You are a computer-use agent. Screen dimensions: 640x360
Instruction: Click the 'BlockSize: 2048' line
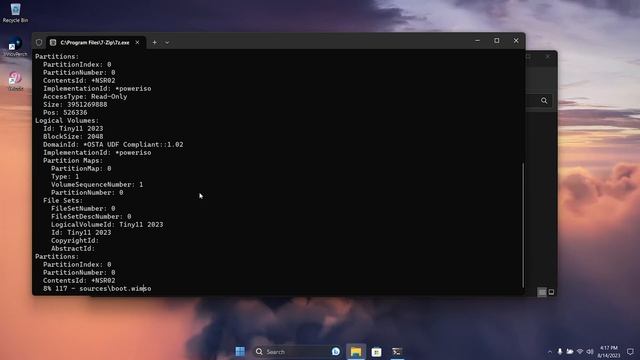pyautogui.click(x=73, y=137)
